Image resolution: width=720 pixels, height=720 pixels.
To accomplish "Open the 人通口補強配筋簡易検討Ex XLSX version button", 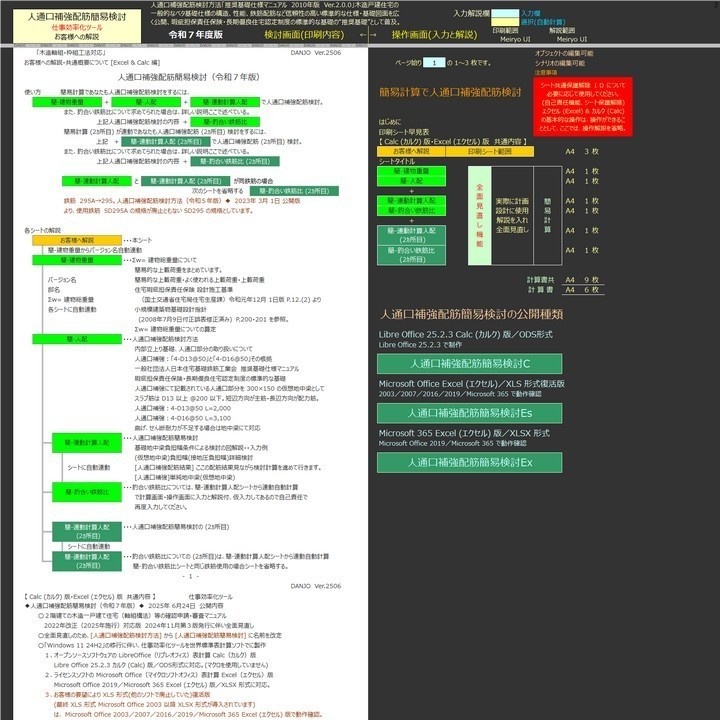I will pyautogui.click(x=469, y=462).
